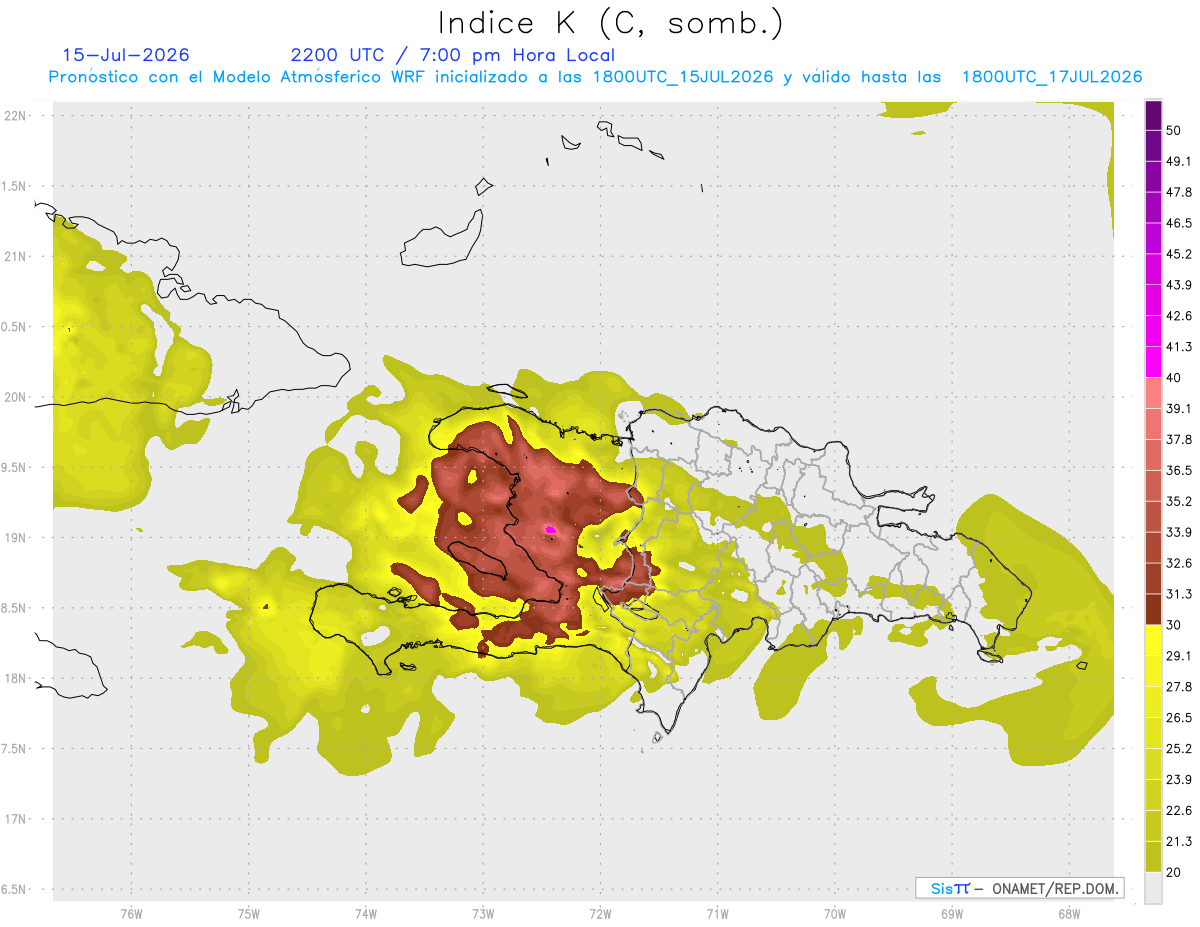
Task: Click the longitude label "76W"
Action: [x=131, y=914]
